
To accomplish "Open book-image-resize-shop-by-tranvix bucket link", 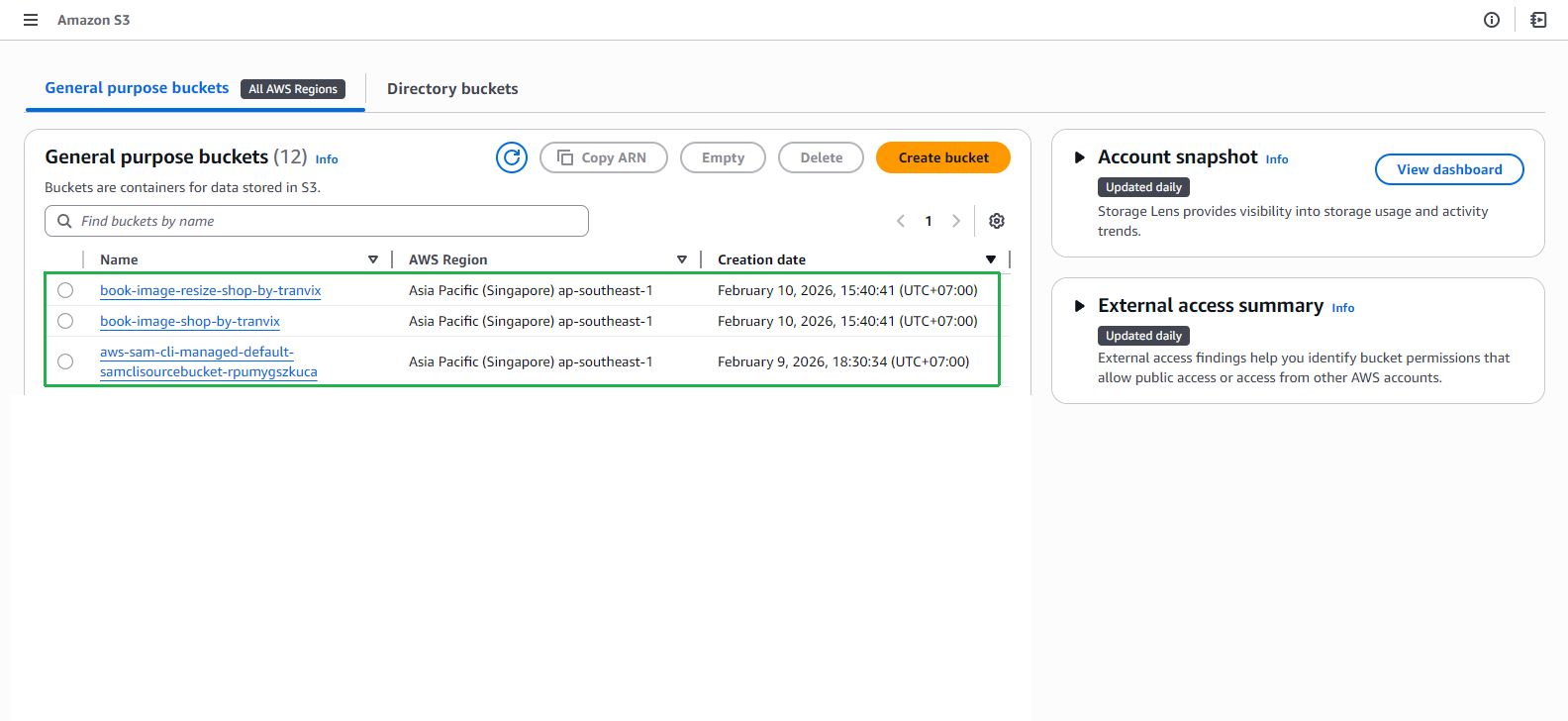I will pyautogui.click(x=210, y=290).
